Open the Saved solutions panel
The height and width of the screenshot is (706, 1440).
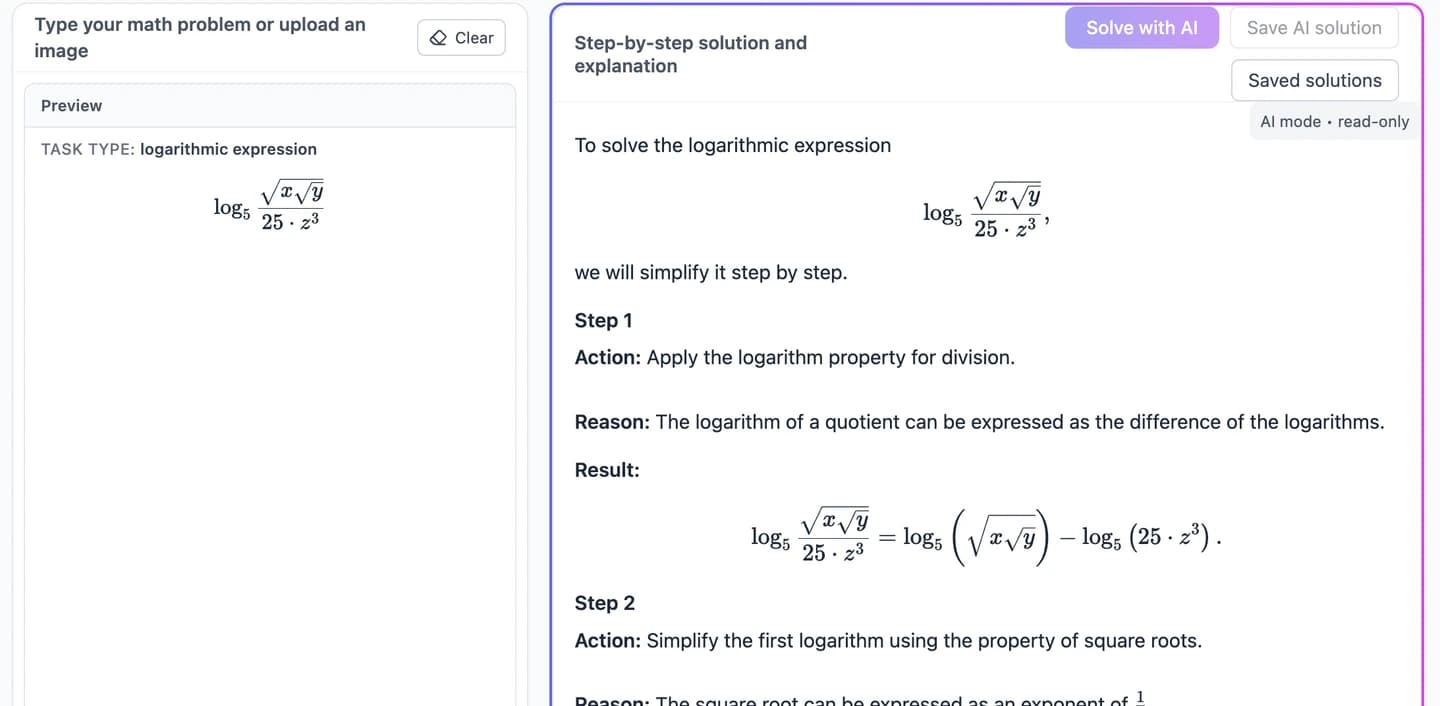pos(1314,80)
